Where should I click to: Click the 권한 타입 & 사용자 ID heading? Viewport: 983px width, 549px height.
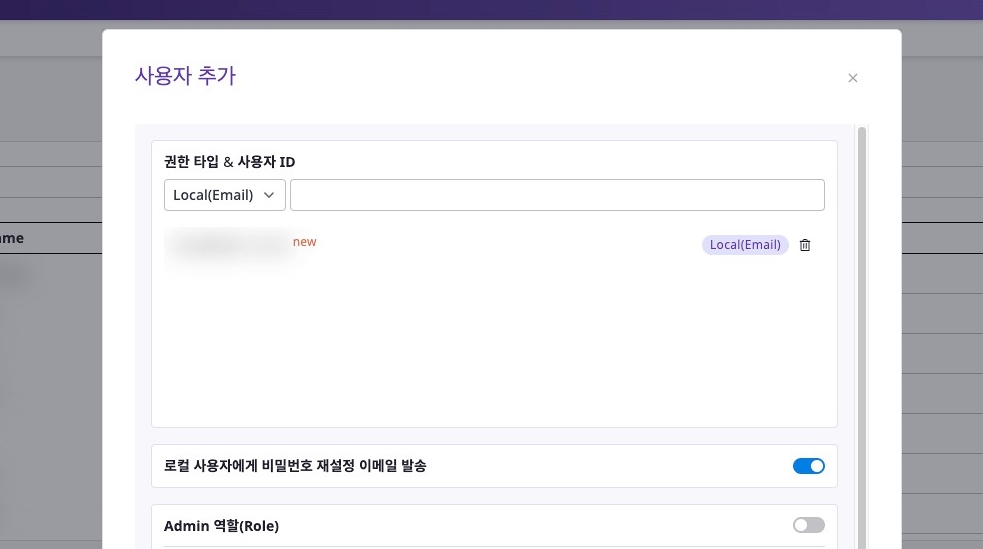[x=229, y=162]
